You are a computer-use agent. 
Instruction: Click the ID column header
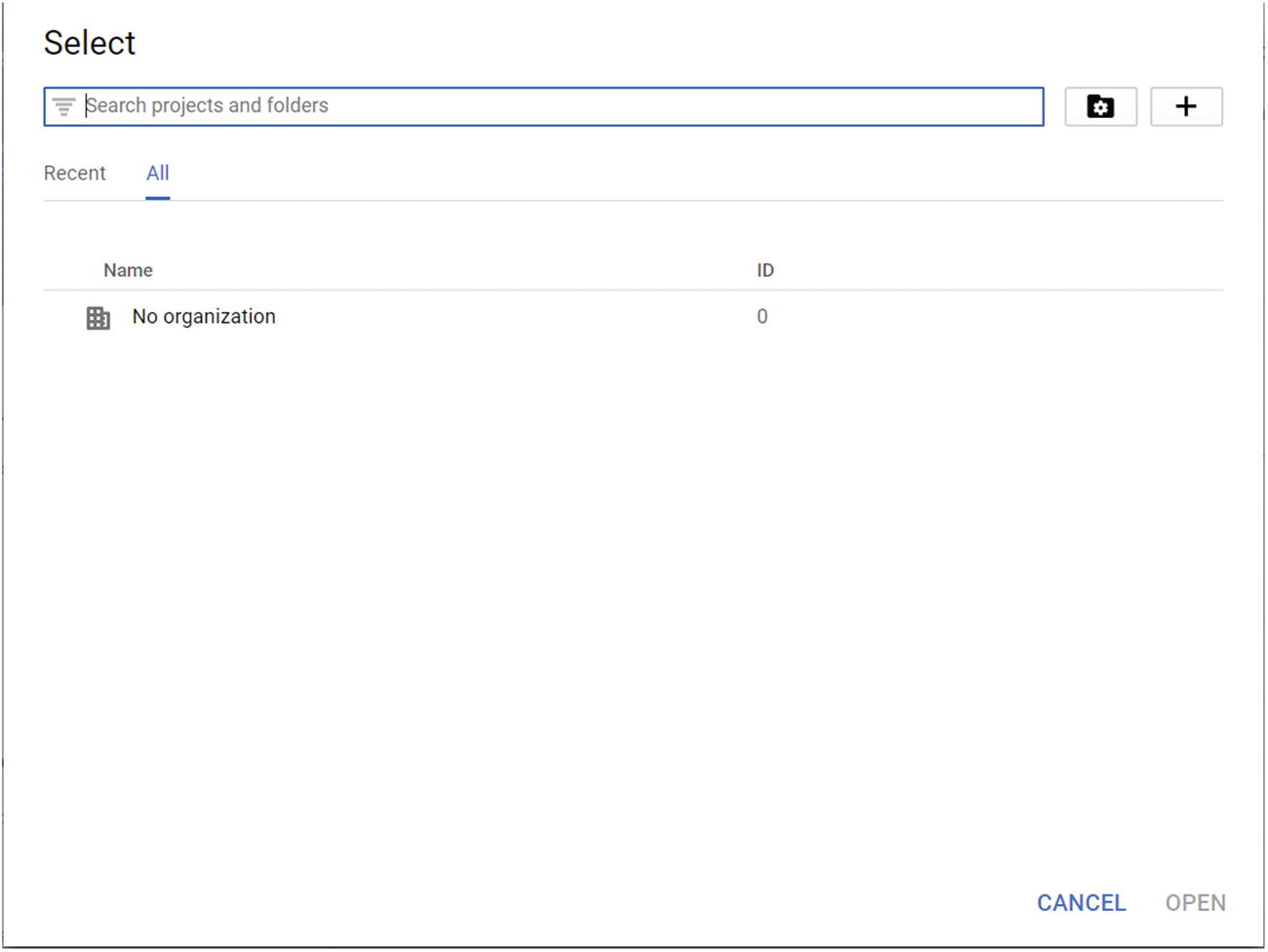[x=766, y=270]
